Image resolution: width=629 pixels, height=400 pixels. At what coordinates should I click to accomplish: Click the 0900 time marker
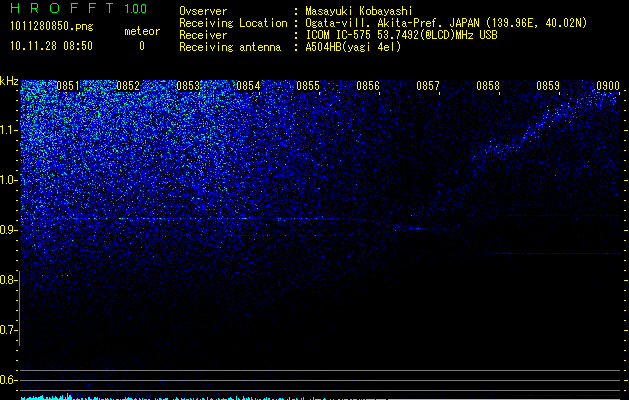click(608, 86)
